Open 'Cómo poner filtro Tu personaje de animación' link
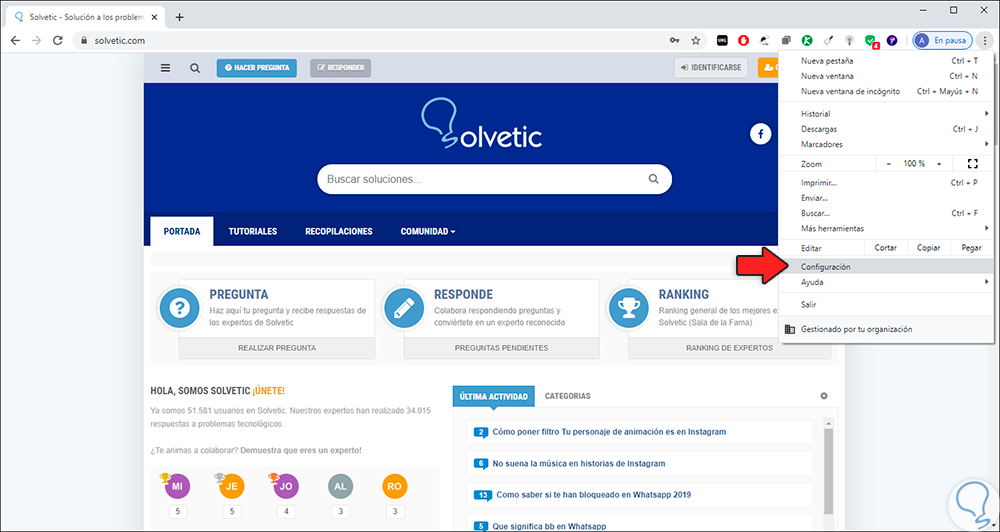This screenshot has width=1000, height=532. pyautogui.click(x=609, y=432)
